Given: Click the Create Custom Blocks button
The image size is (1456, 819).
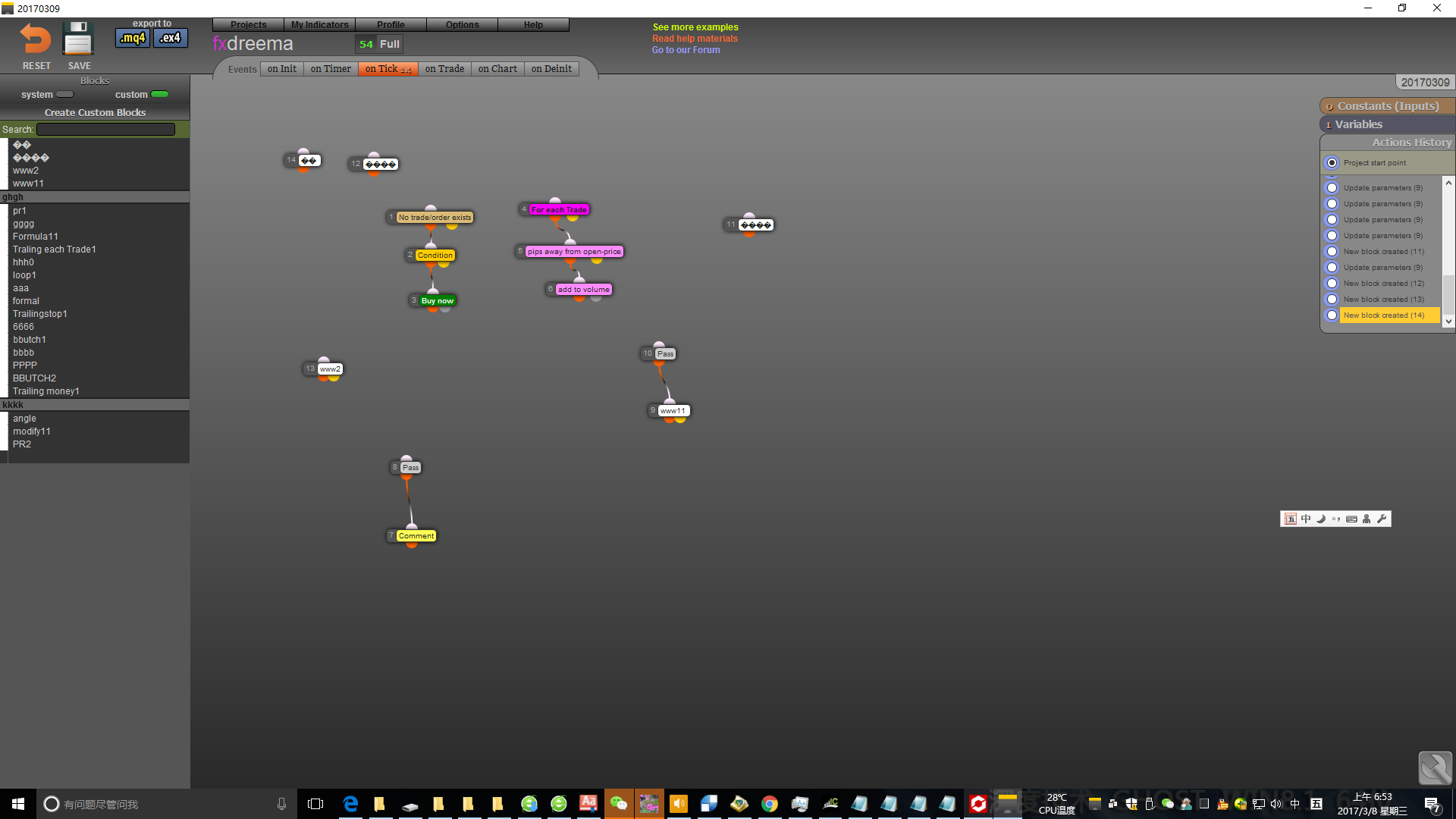Looking at the screenshot, I should [x=95, y=112].
